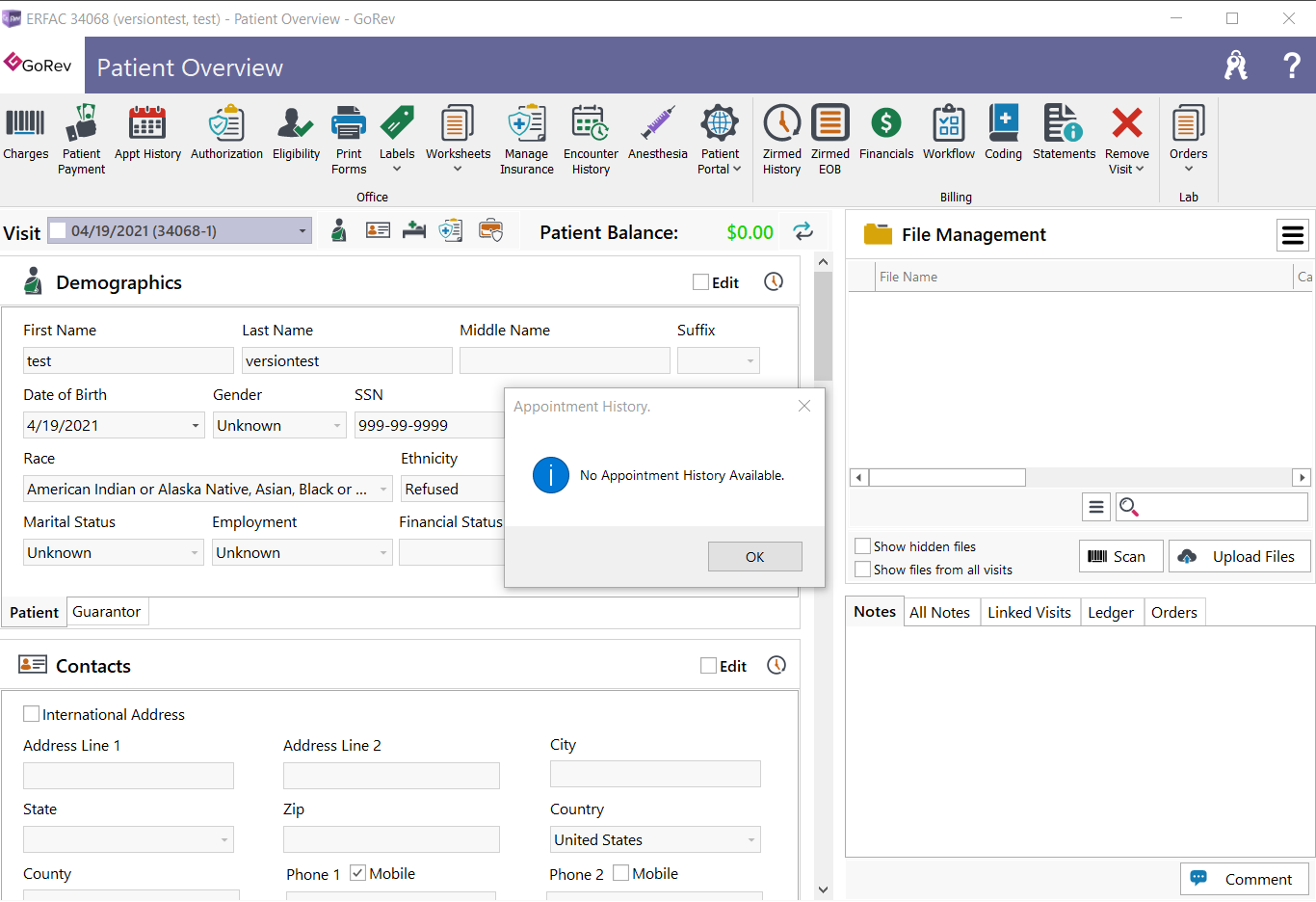Click Upload Files button
The image size is (1316, 902).
point(1240,556)
